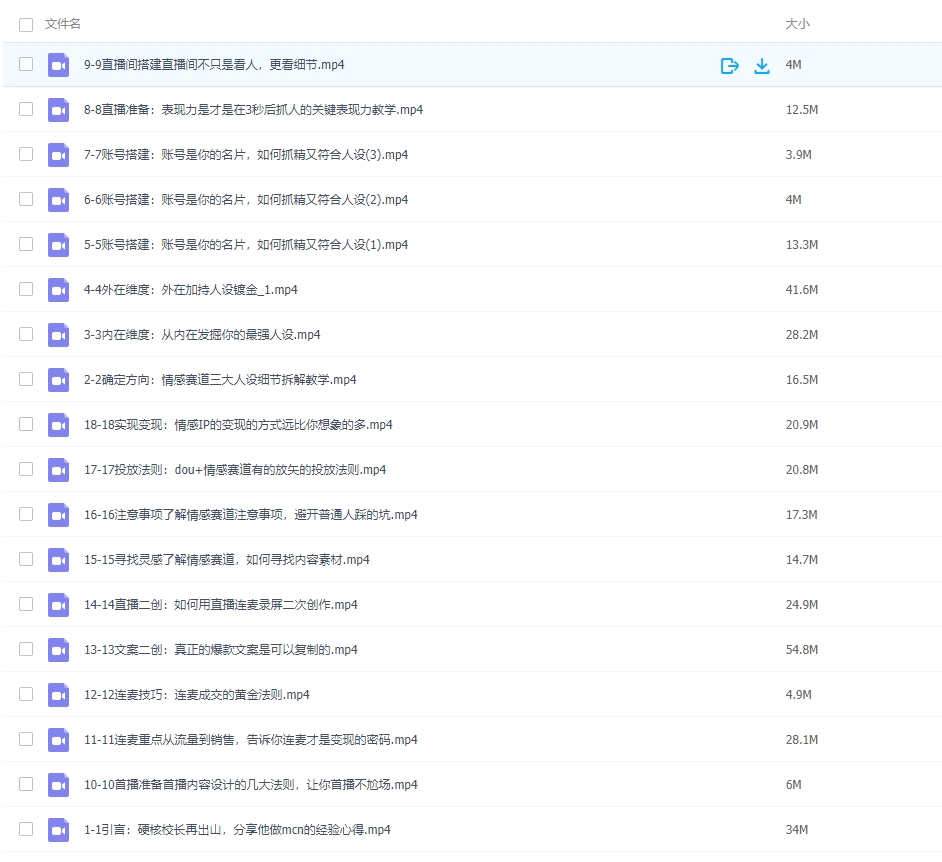Screen dimensions: 942x862
Task: Check the checkbox for 2-2确定方向 file
Action: pos(26,379)
